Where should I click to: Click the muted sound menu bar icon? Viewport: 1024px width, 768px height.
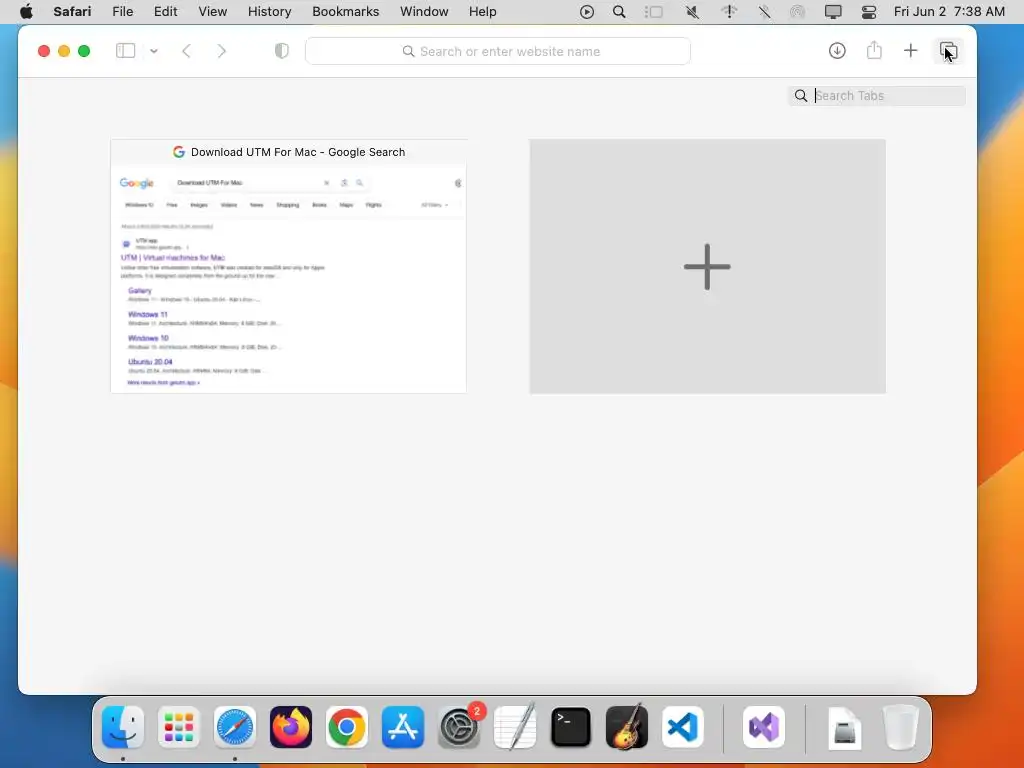click(x=692, y=12)
